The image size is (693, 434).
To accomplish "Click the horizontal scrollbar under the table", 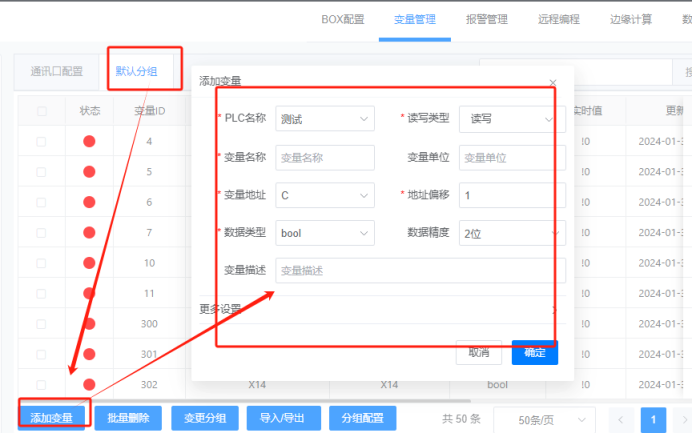I will 244,401.
